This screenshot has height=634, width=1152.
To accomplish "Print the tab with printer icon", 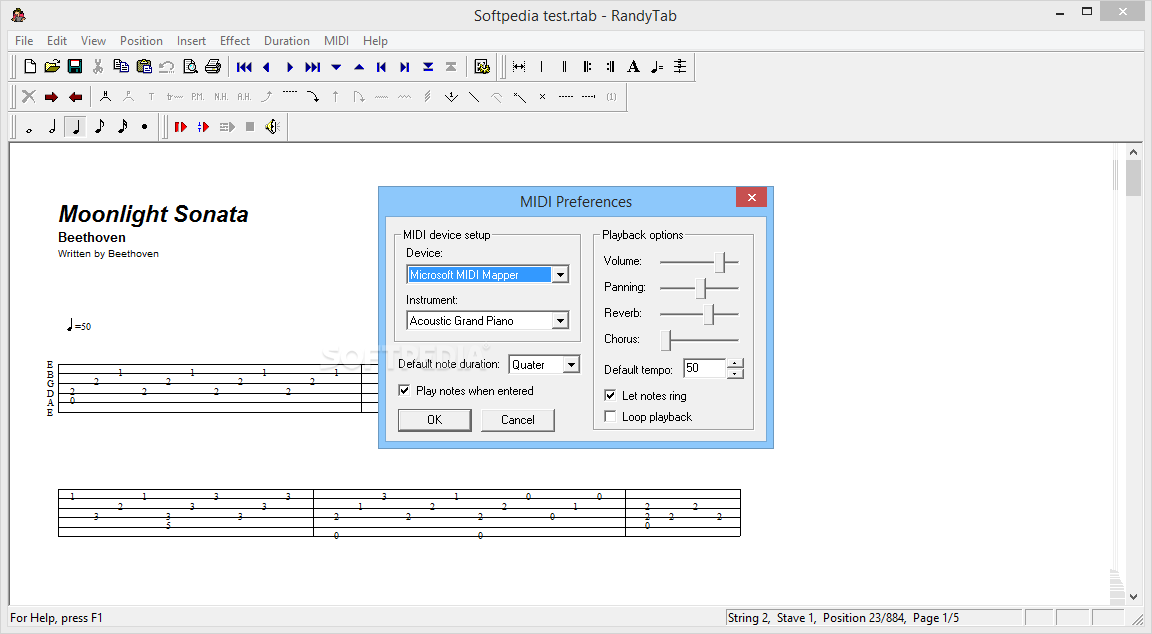I will point(213,67).
